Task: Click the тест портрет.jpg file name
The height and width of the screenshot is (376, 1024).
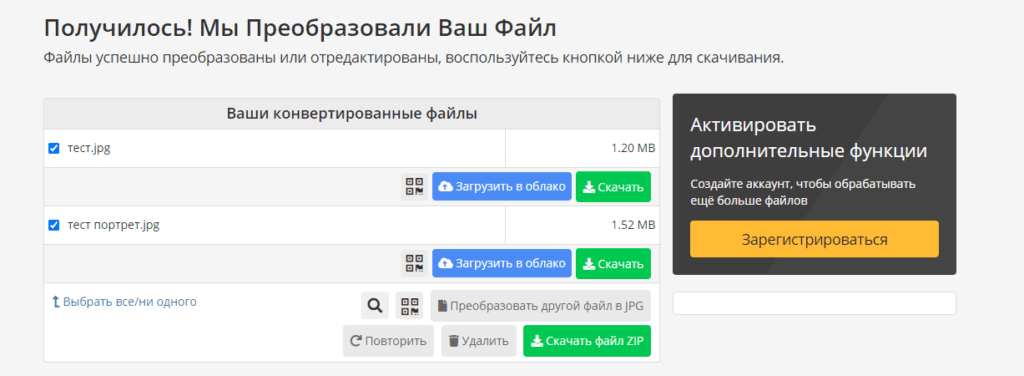Action: [114, 225]
